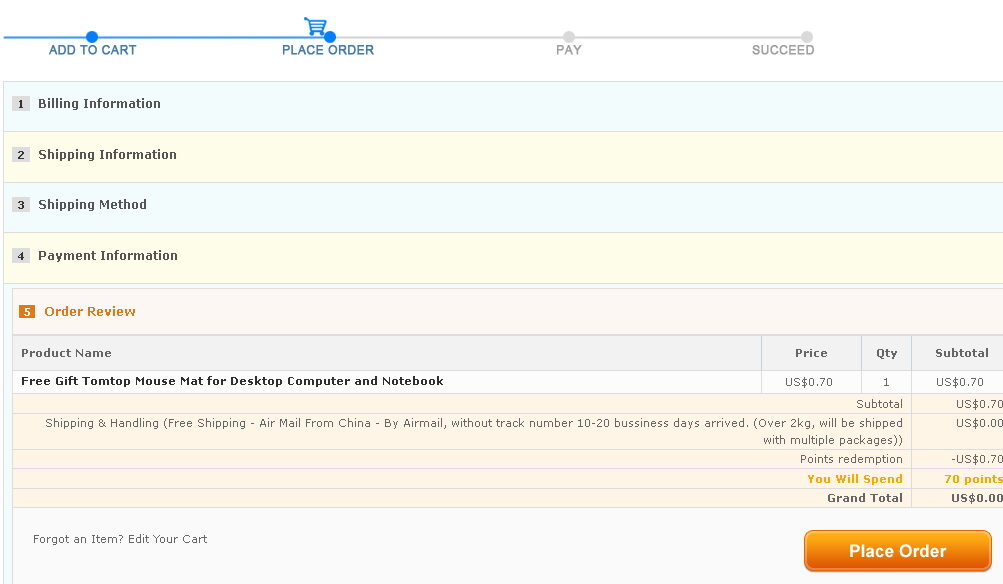This screenshot has width=1003, height=584.
Task: Click the orange number 5 Order Review badge
Action: coord(27,312)
